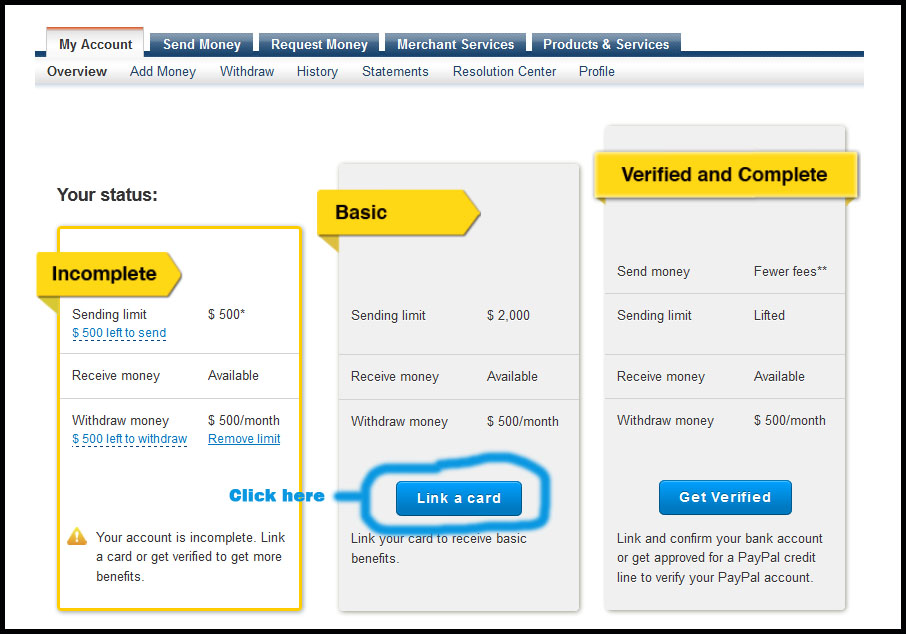Follow the '$500 left to send' link
Screen dimensions: 906x634
pyautogui.click(x=119, y=333)
